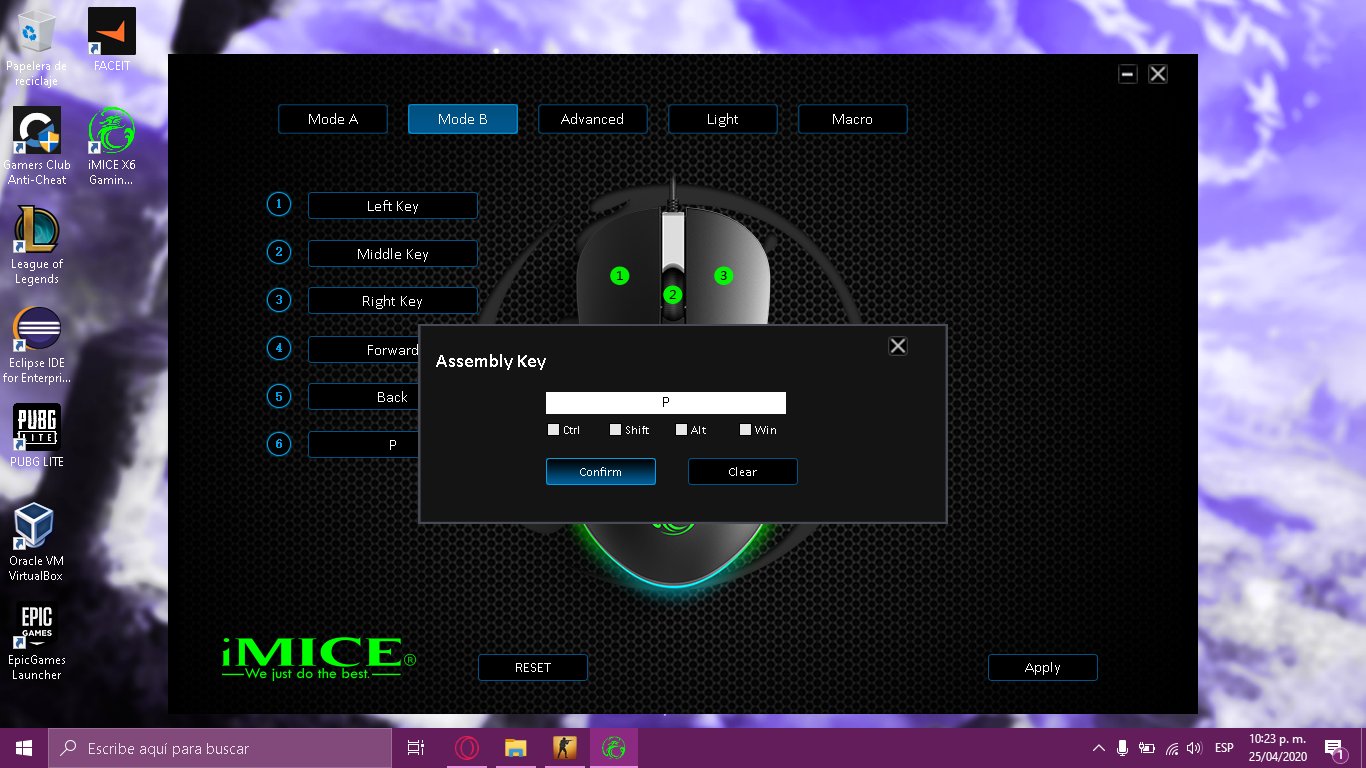Open the Counter-Strike taskbar icon
Viewport: 1366px width, 768px height.
click(x=565, y=748)
